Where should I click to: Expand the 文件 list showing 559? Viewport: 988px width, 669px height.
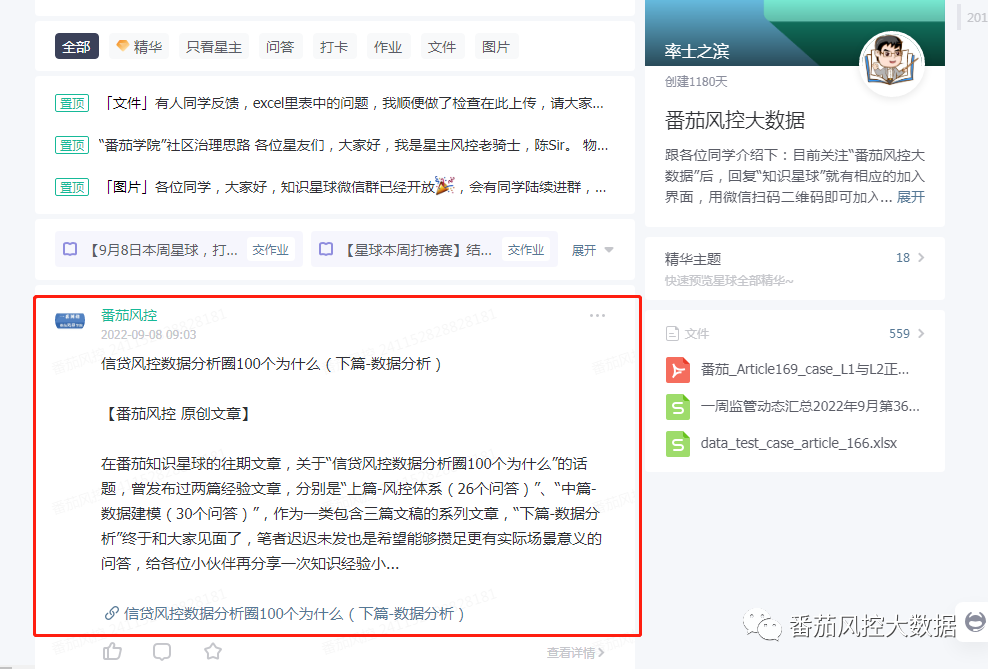(921, 333)
